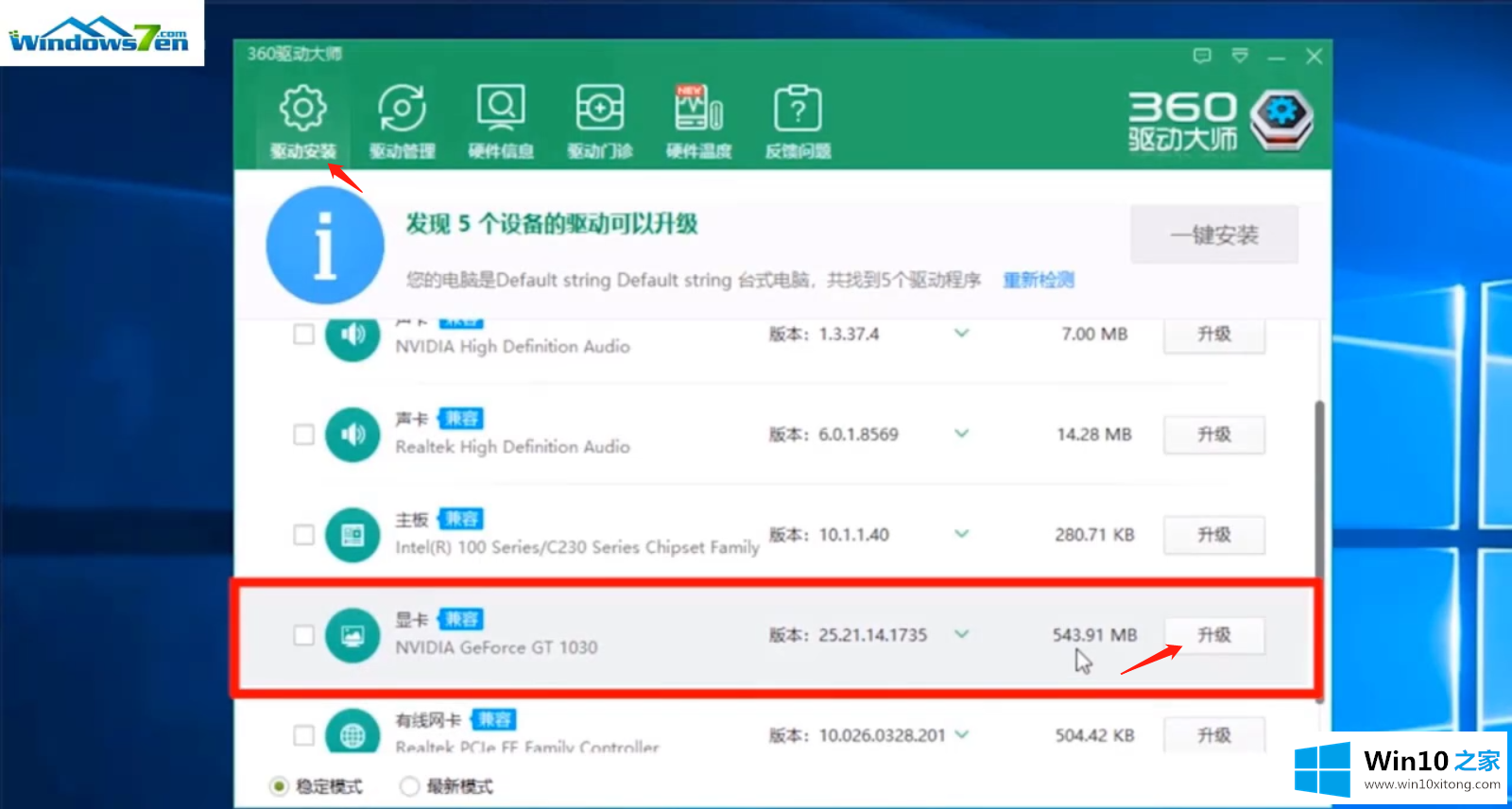The width and height of the screenshot is (1512, 809).
Task: Open the 硬件温度 thermometer icon tab
Action: pyautogui.click(x=699, y=121)
